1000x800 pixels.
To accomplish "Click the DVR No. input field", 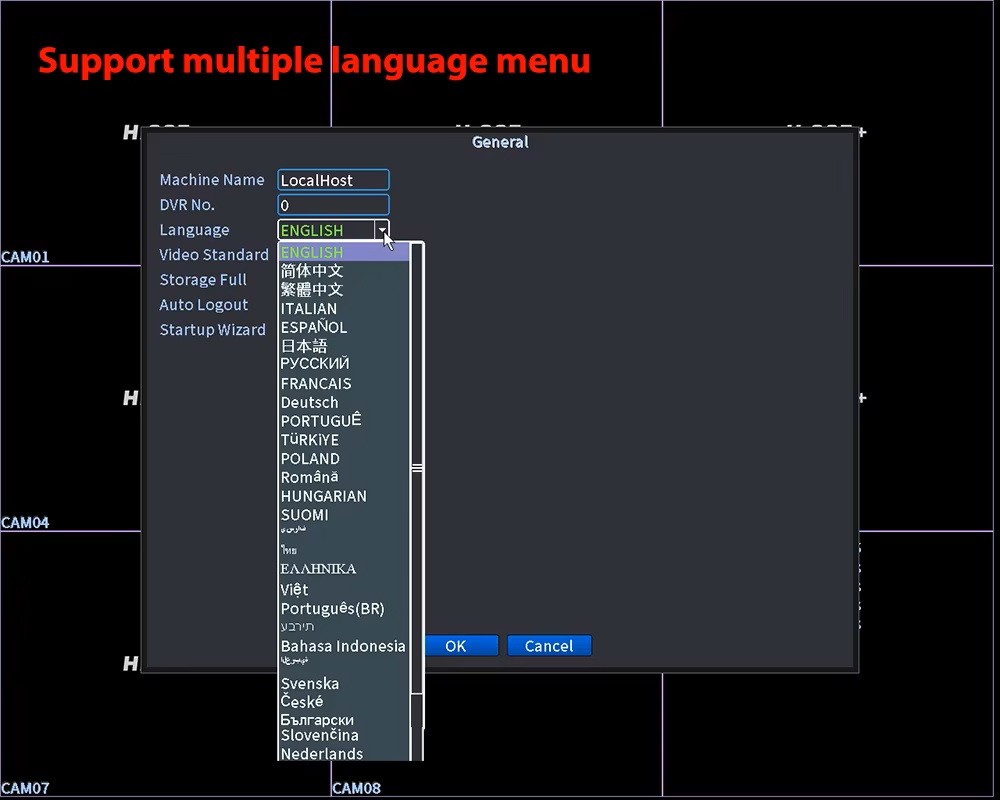I will 333,205.
